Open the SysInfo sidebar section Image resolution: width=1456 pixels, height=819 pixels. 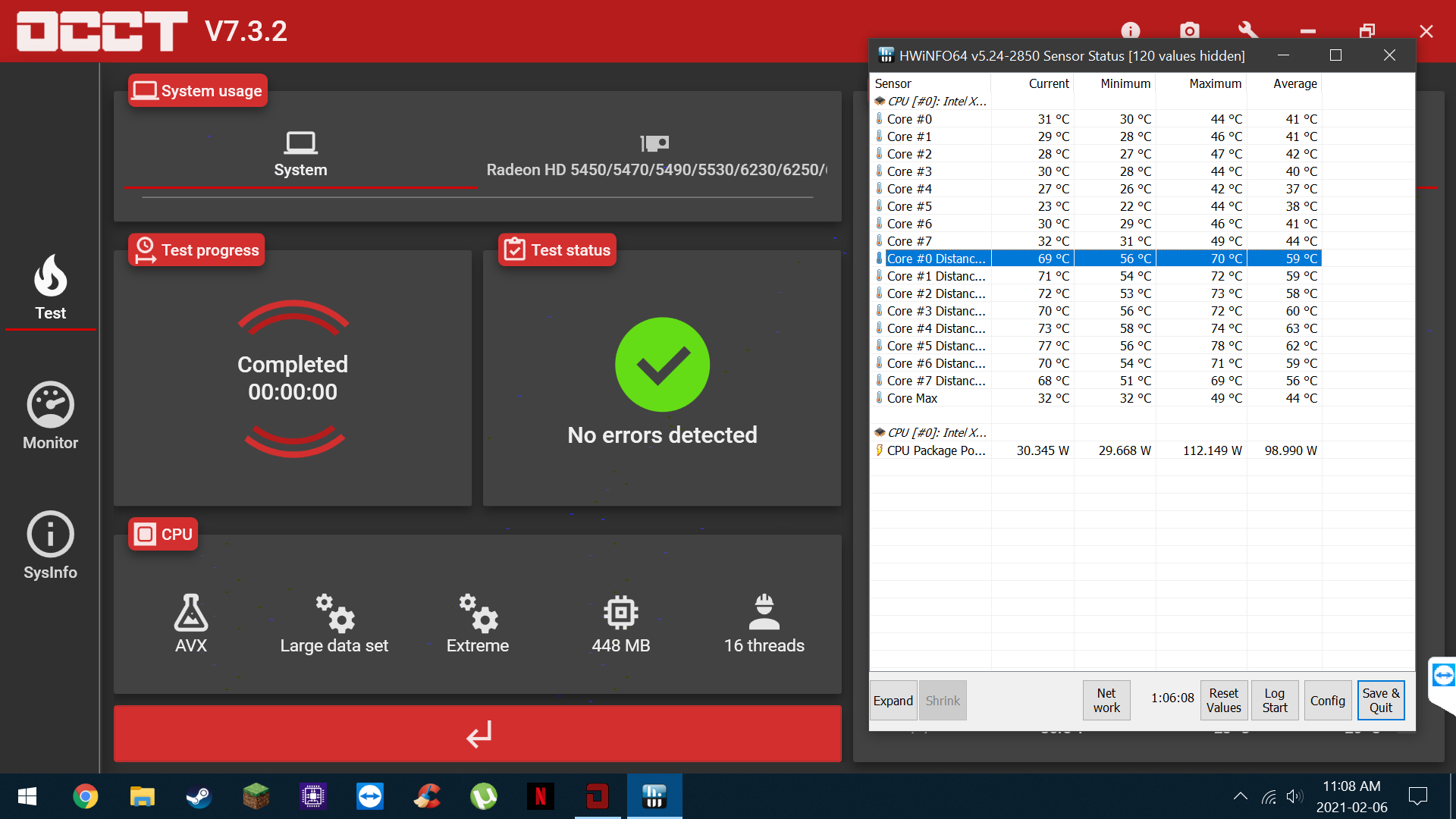pyautogui.click(x=50, y=545)
